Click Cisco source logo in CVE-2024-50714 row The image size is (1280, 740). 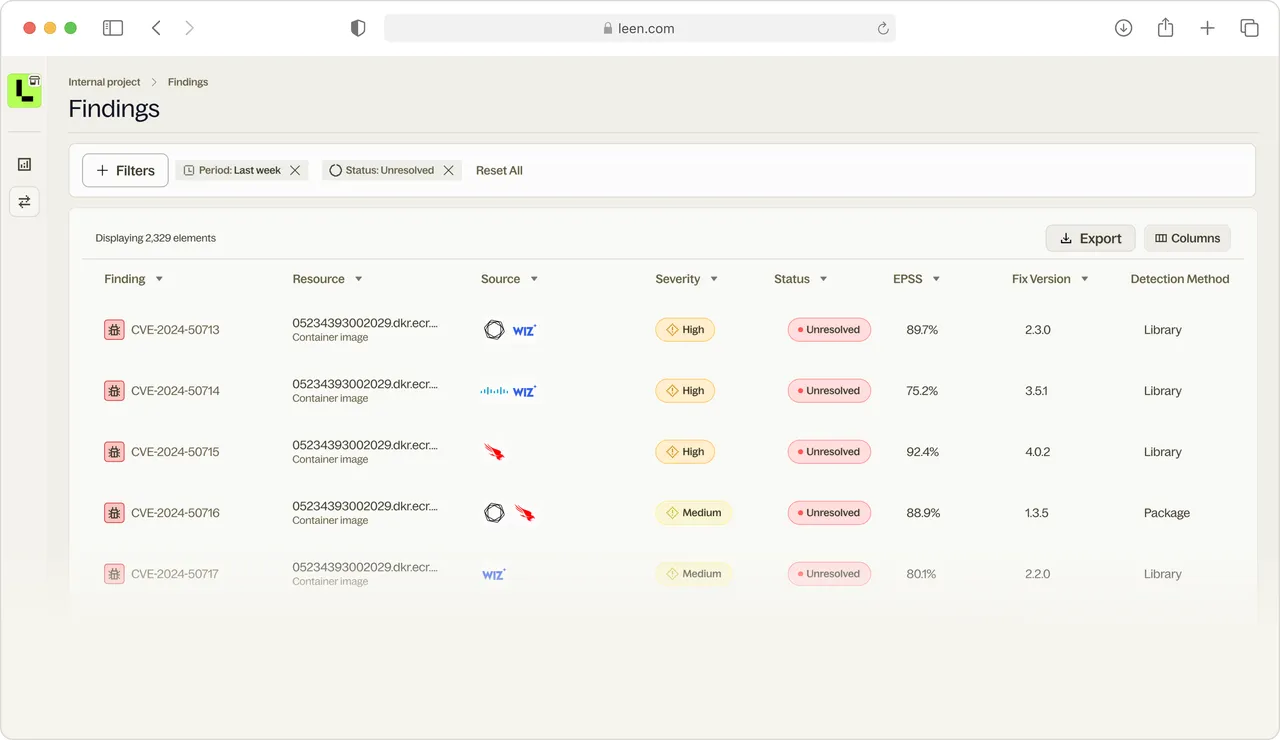(494, 391)
